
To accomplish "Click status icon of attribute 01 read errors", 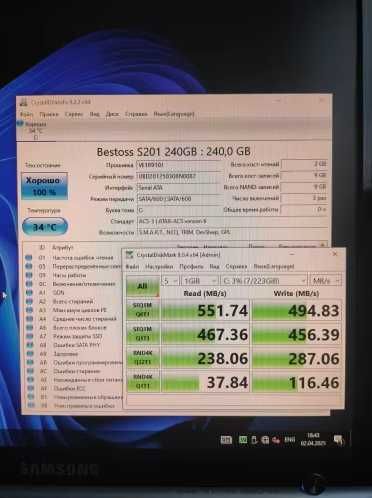I will 29,258.
